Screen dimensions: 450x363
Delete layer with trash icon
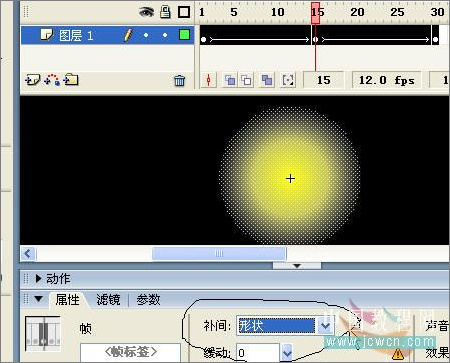(x=179, y=80)
